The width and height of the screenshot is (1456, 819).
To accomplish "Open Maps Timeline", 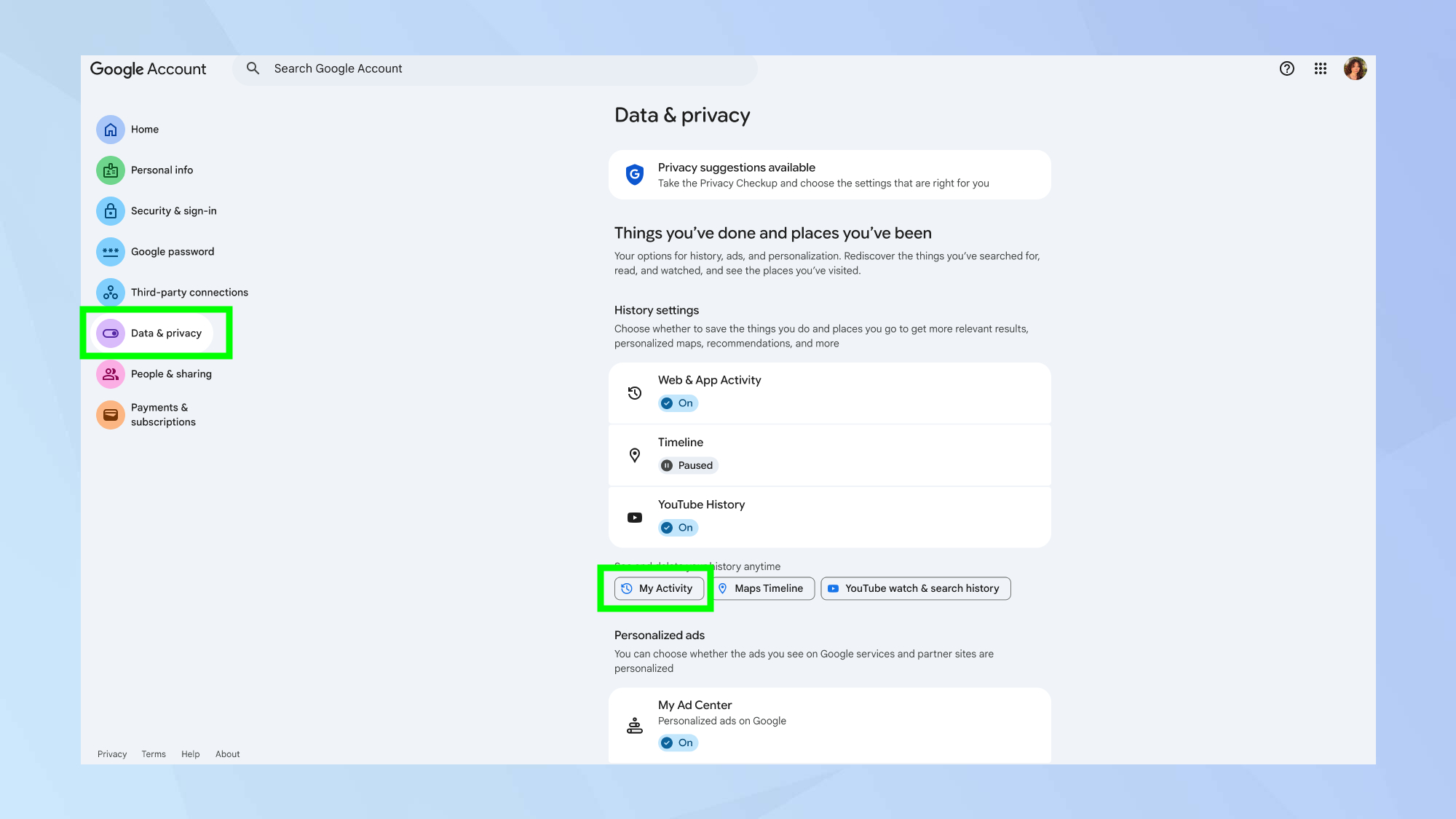I will (762, 588).
